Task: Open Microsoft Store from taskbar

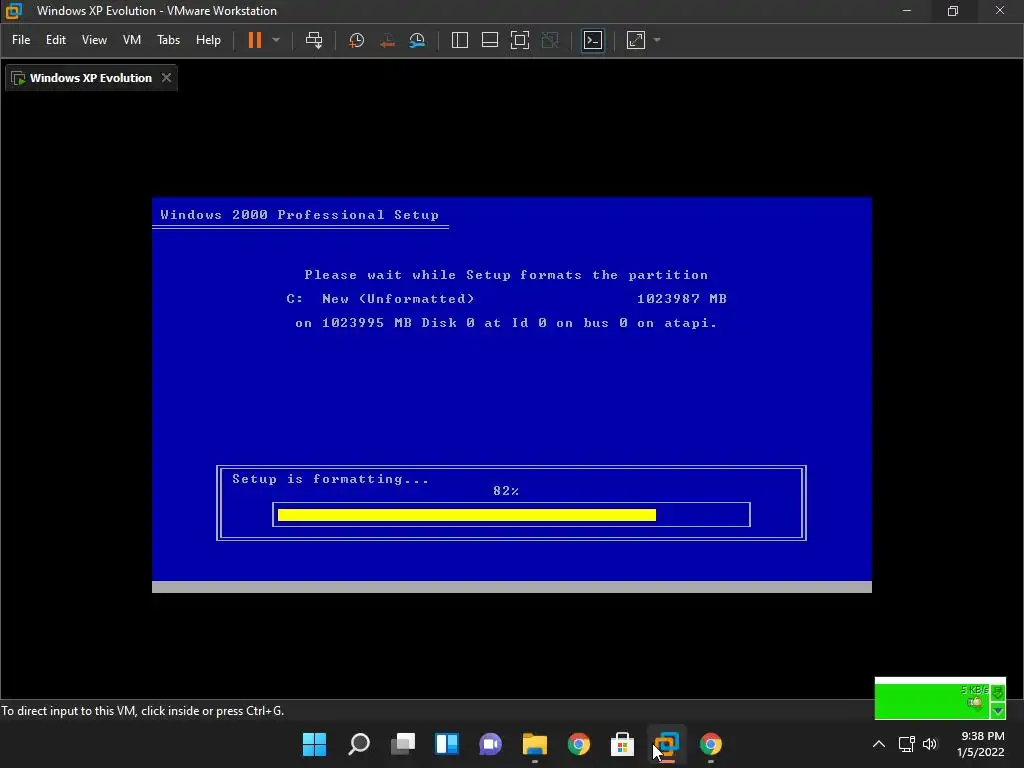Action: pos(622,744)
